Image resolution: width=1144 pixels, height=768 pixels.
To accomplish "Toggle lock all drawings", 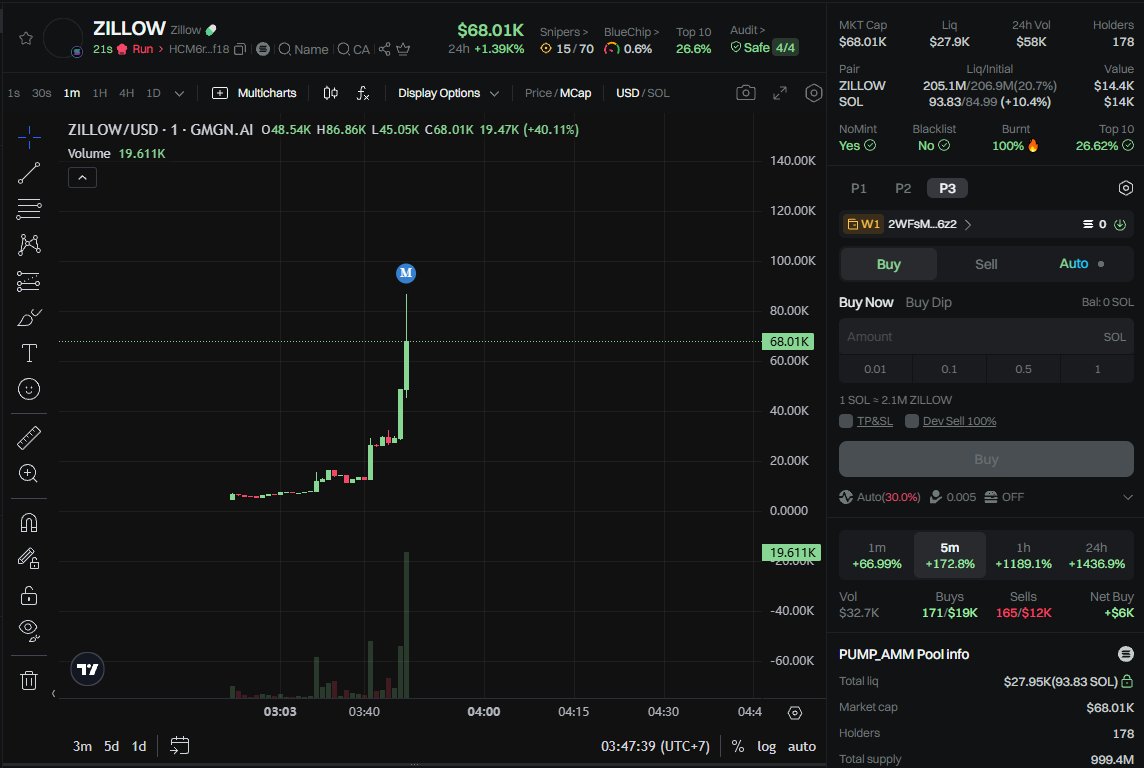I will (x=29, y=595).
